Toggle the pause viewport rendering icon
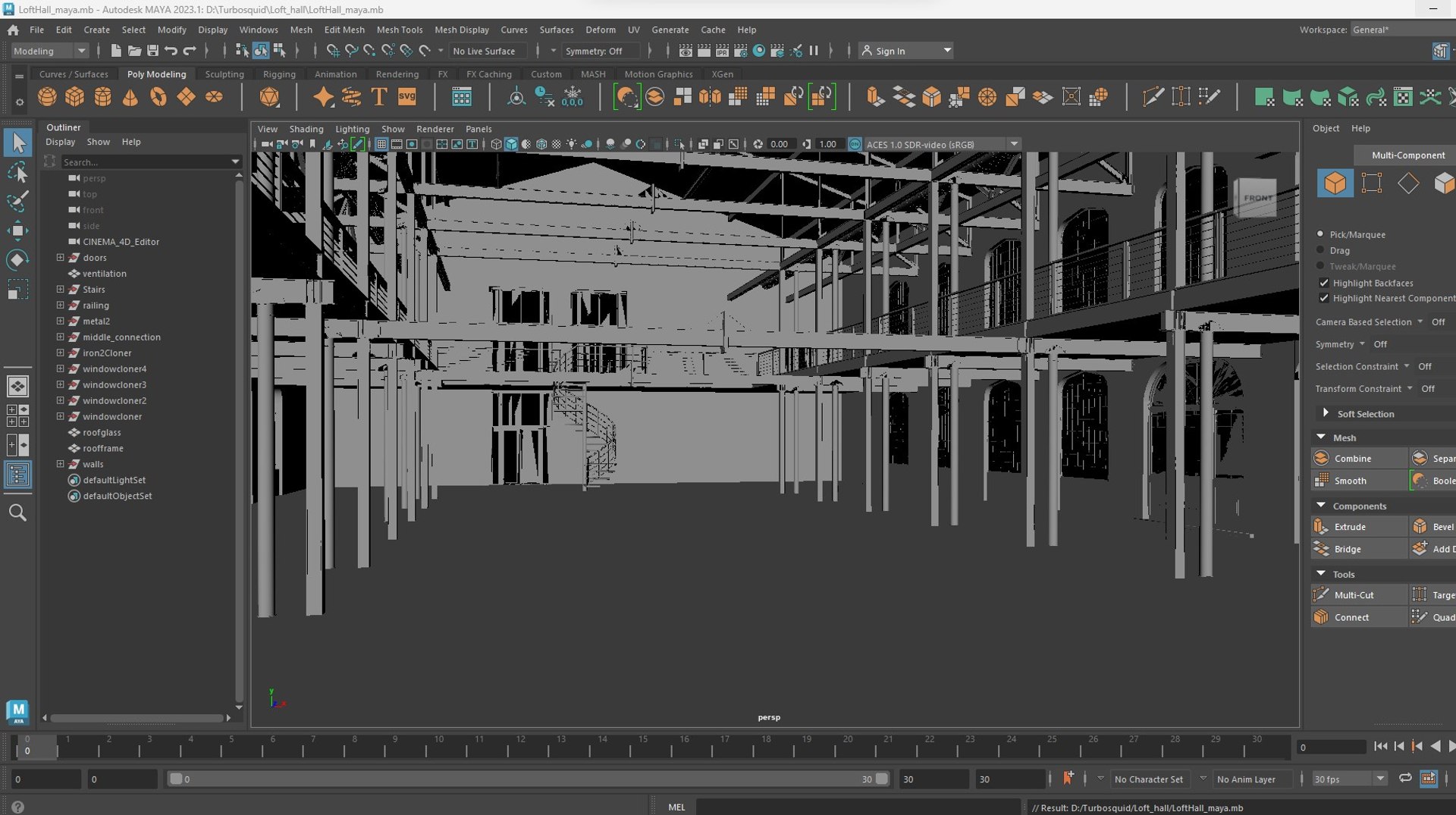Image resolution: width=1456 pixels, height=815 pixels. [x=814, y=51]
